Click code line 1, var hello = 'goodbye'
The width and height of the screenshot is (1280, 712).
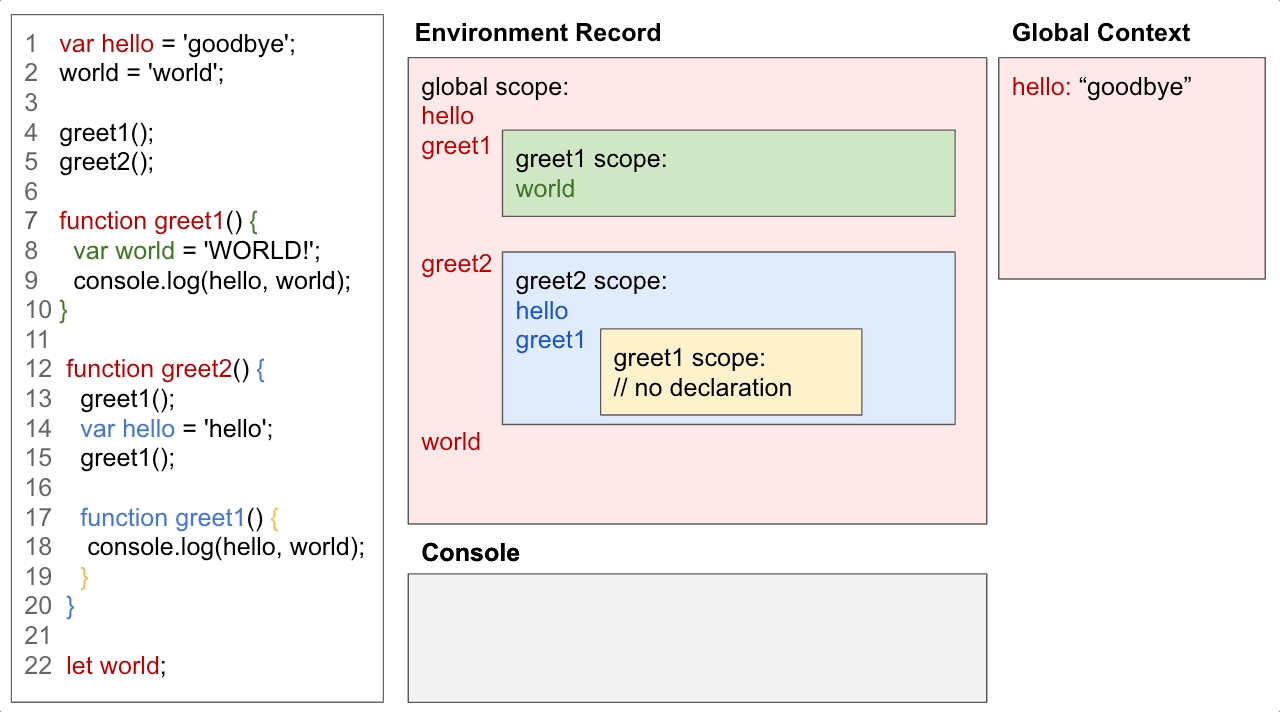[x=177, y=44]
